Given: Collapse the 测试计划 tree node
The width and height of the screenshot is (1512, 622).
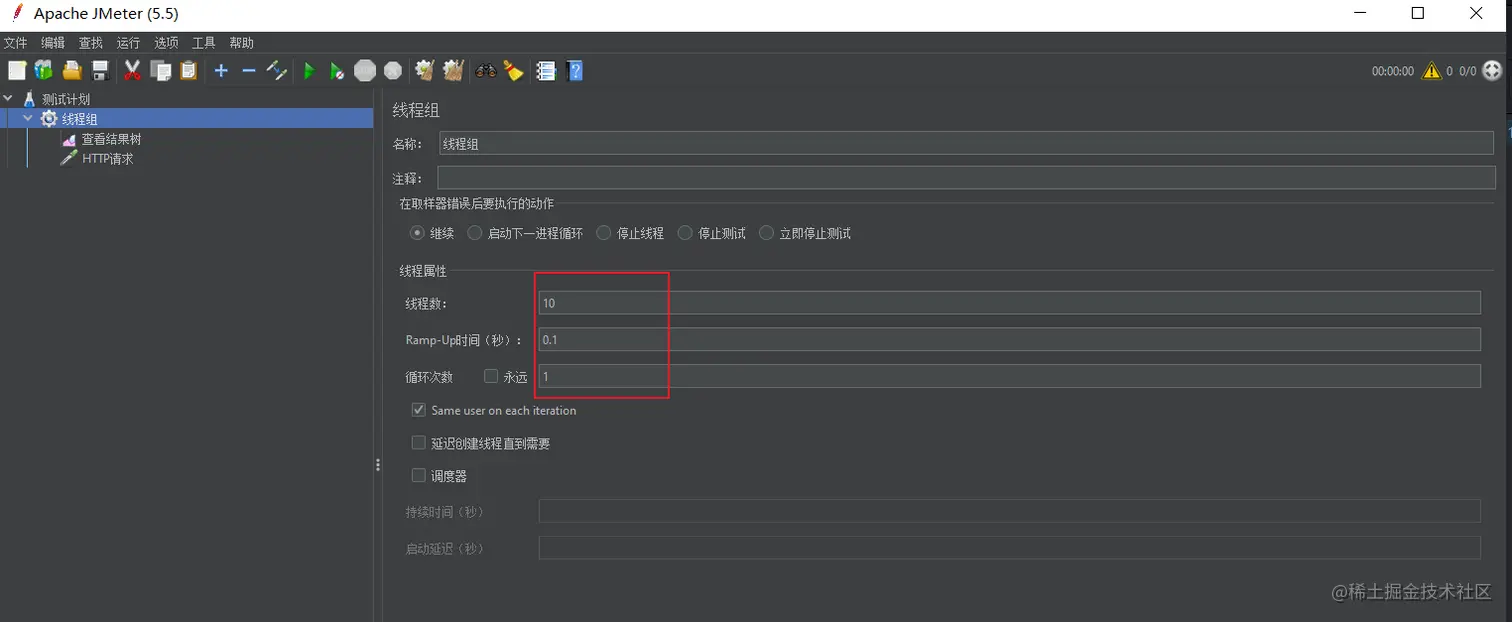Looking at the screenshot, I should (x=8, y=98).
